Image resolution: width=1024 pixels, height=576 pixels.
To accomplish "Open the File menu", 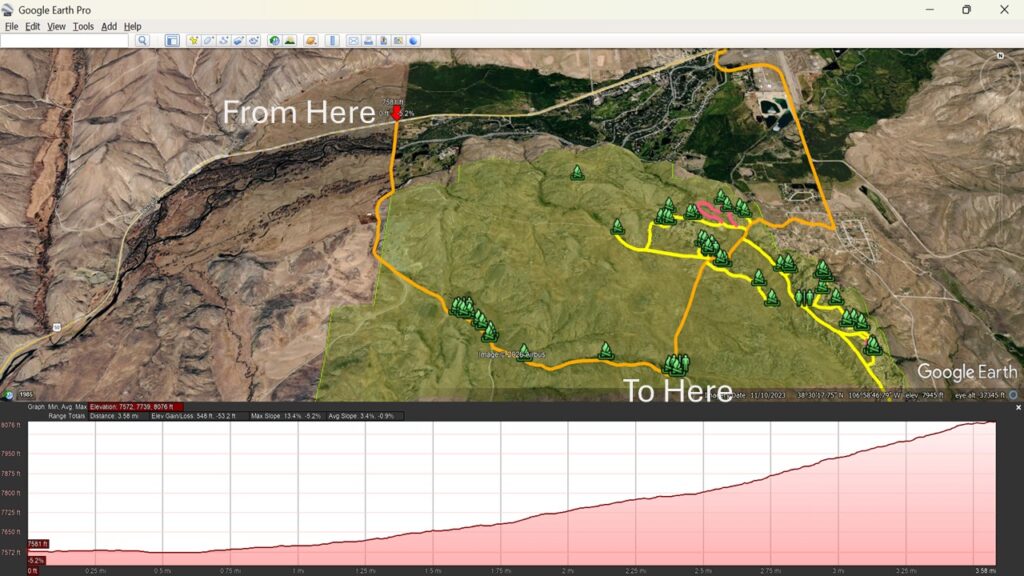I will [x=11, y=27].
